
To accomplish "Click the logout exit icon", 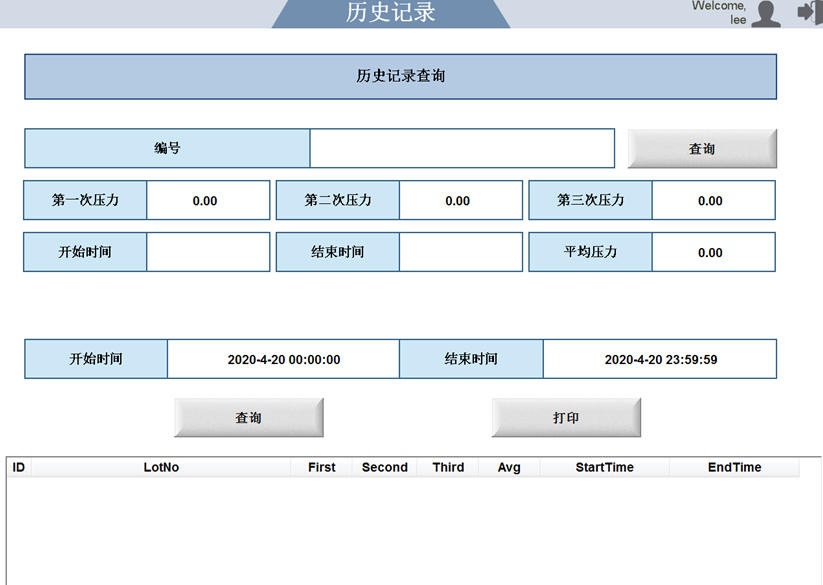I will click(x=808, y=12).
